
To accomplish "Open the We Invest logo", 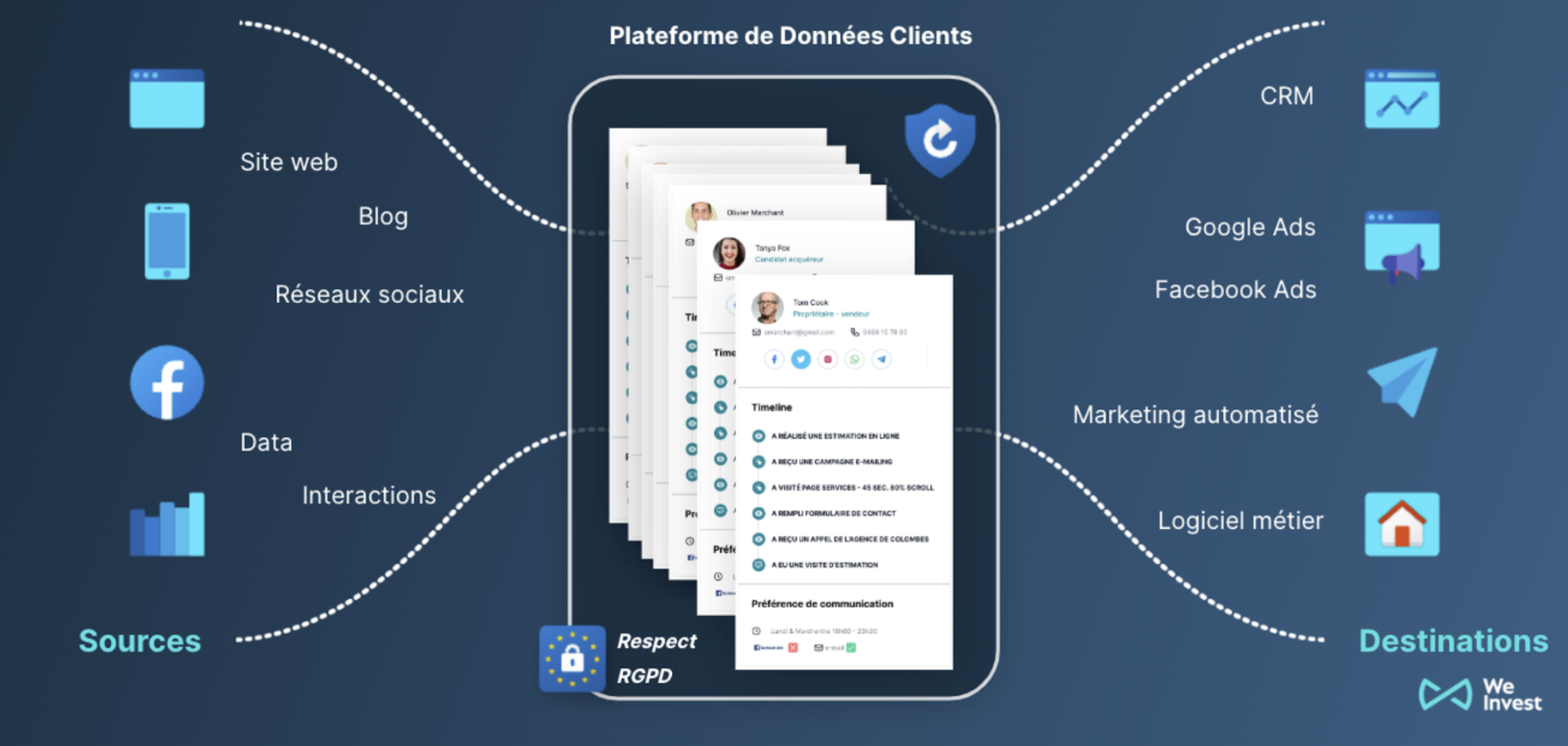I will (x=1480, y=695).
